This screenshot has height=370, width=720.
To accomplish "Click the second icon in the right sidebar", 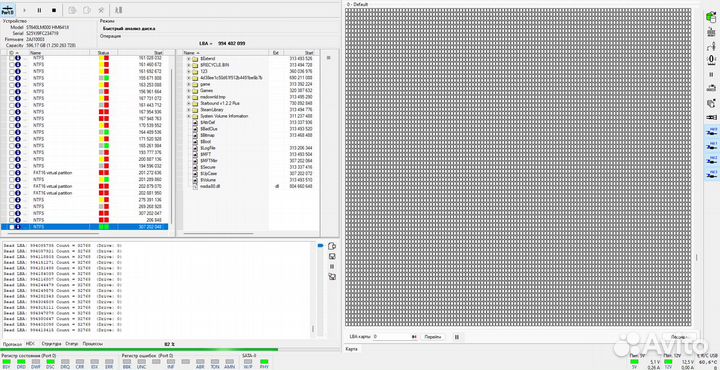I will (x=711, y=32).
